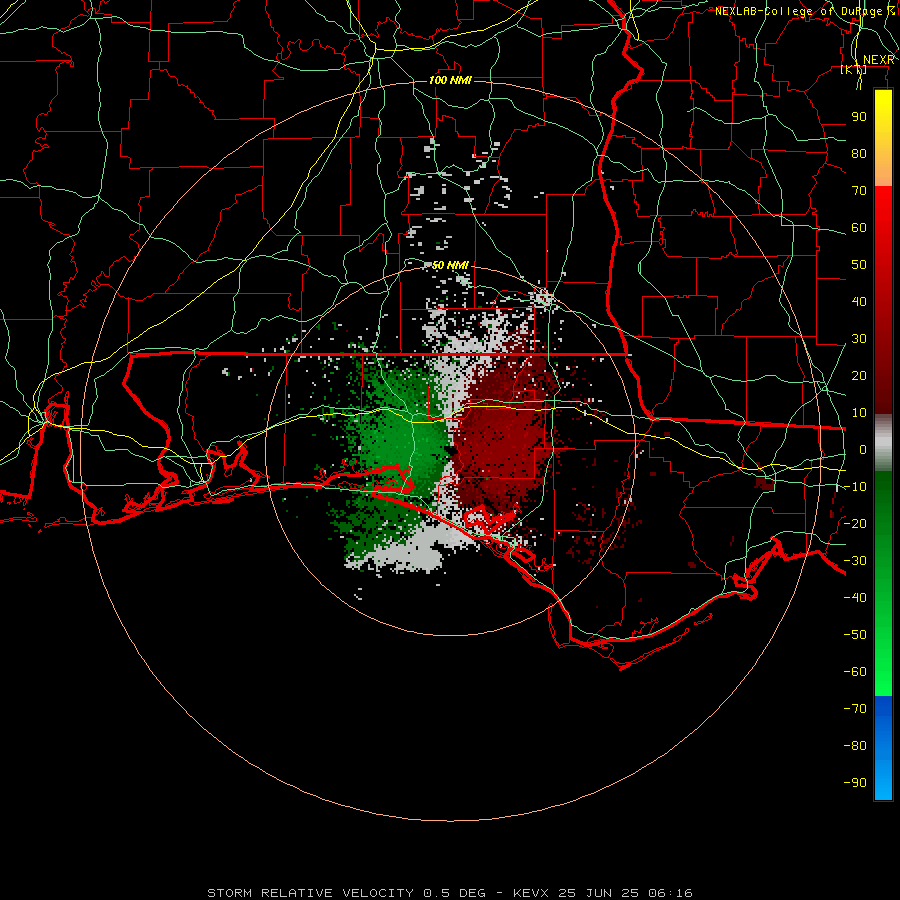Image resolution: width=900 pixels, height=900 pixels.
Task: Click the 70 value on the velocity scale
Action: pyautogui.click(x=859, y=191)
